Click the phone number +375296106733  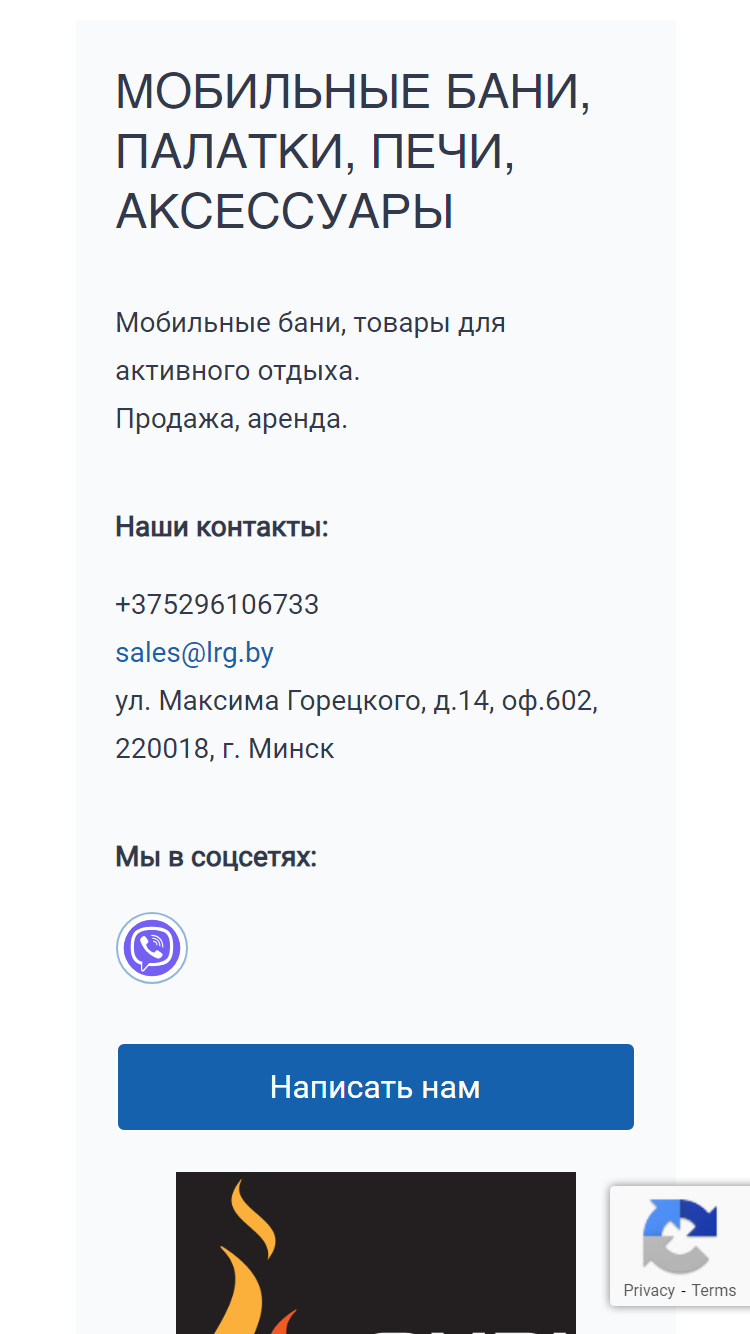point(217,605)
